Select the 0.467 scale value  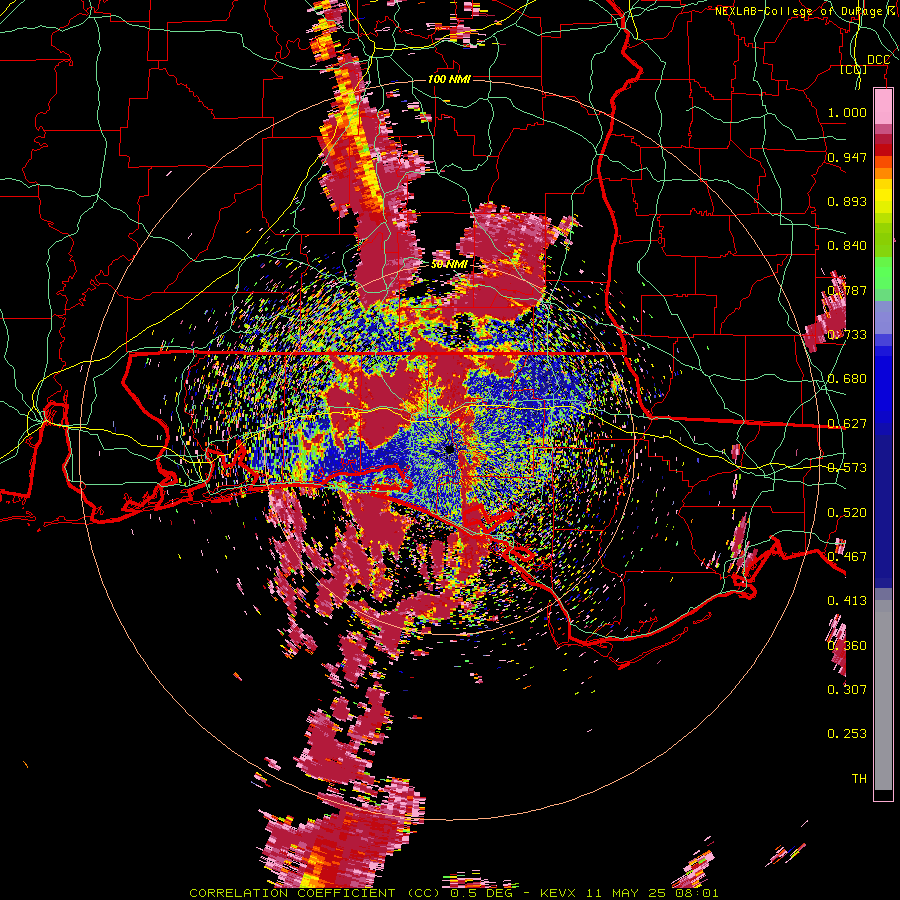point(847,557)
